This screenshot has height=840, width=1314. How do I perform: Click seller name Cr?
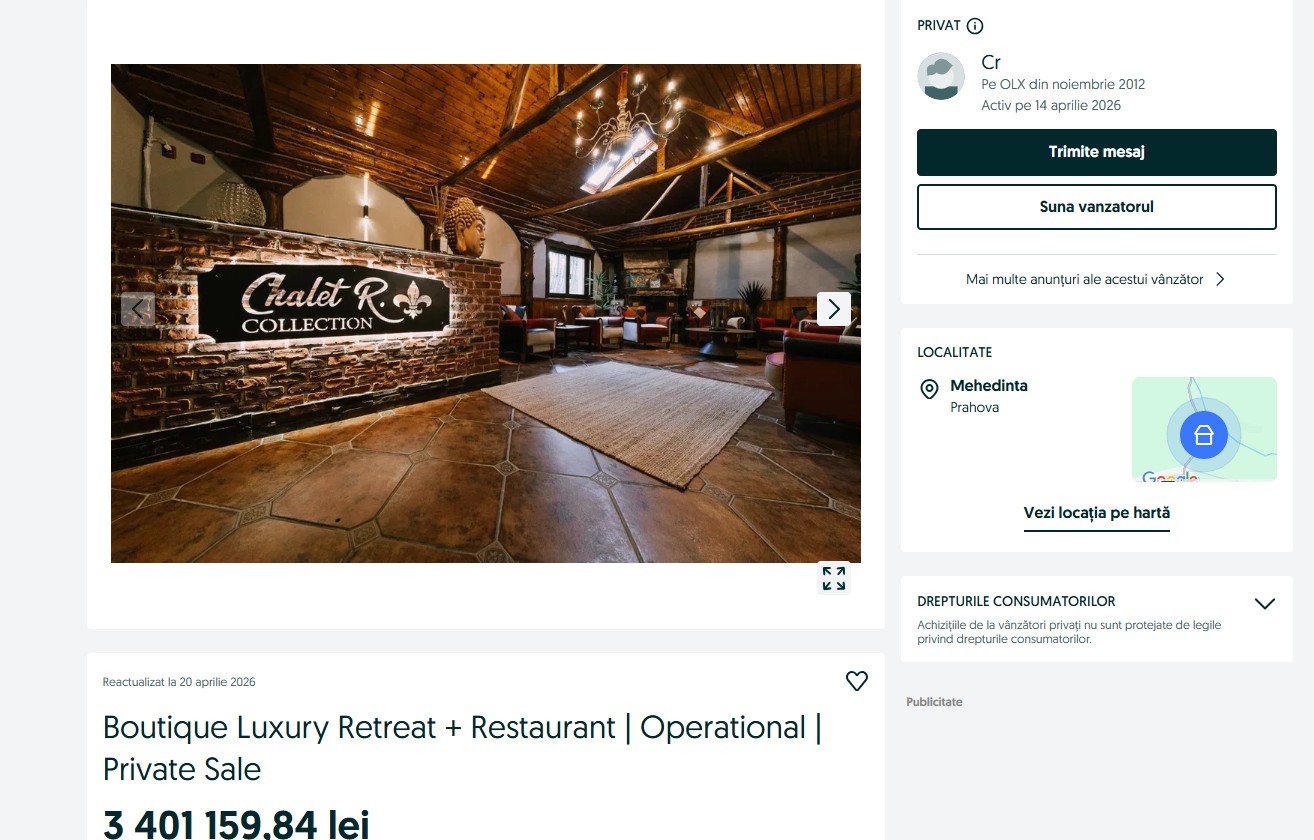click(x=991, y=62)
